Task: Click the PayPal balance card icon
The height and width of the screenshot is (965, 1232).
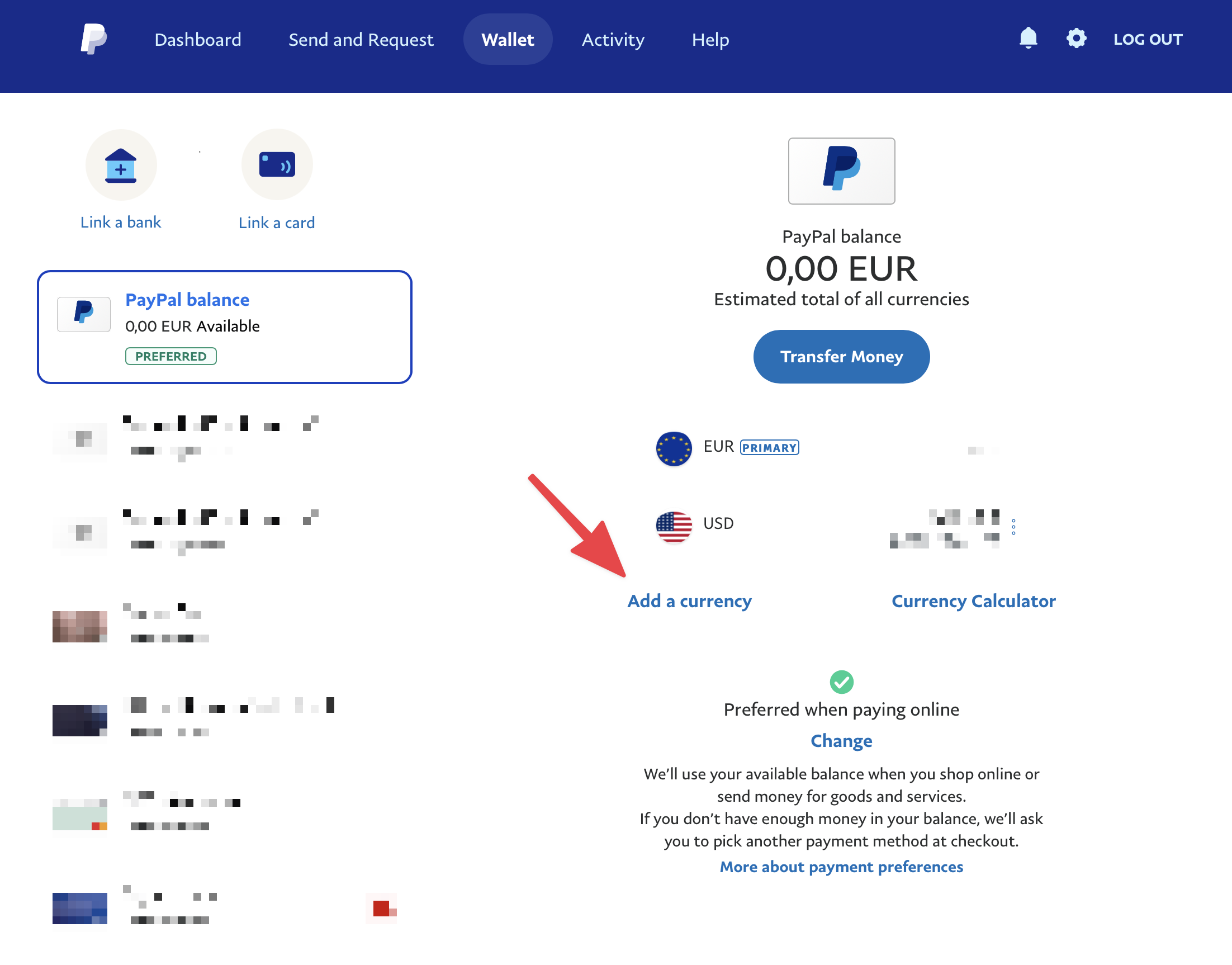Action: [84, 312]
